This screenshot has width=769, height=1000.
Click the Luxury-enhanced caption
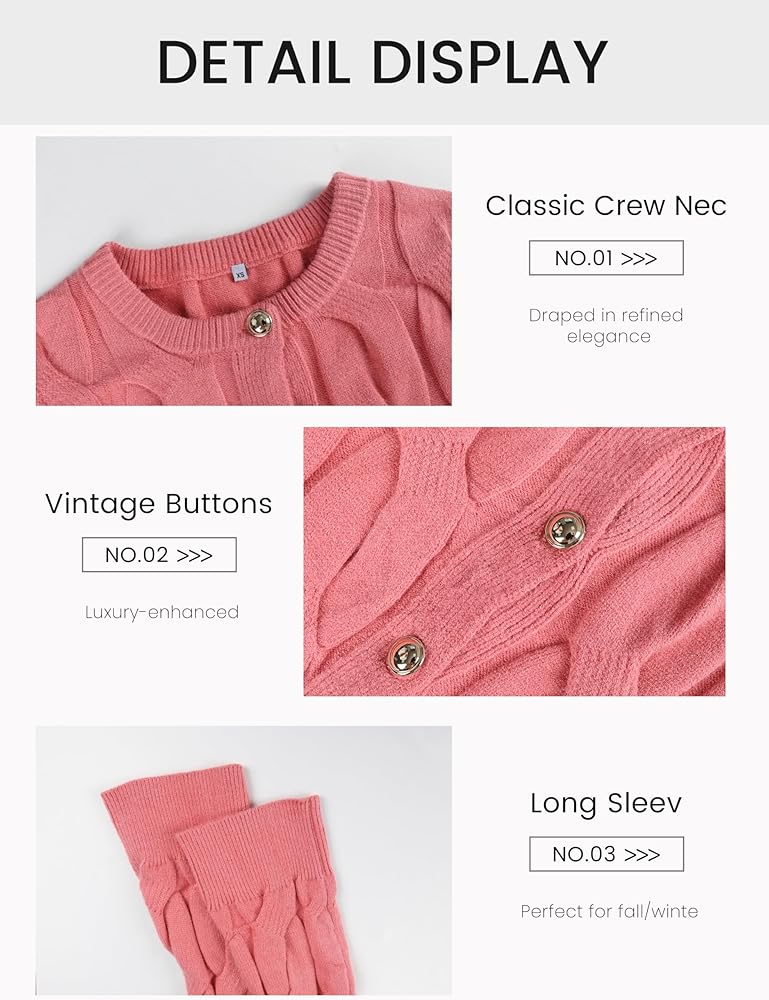162,612
